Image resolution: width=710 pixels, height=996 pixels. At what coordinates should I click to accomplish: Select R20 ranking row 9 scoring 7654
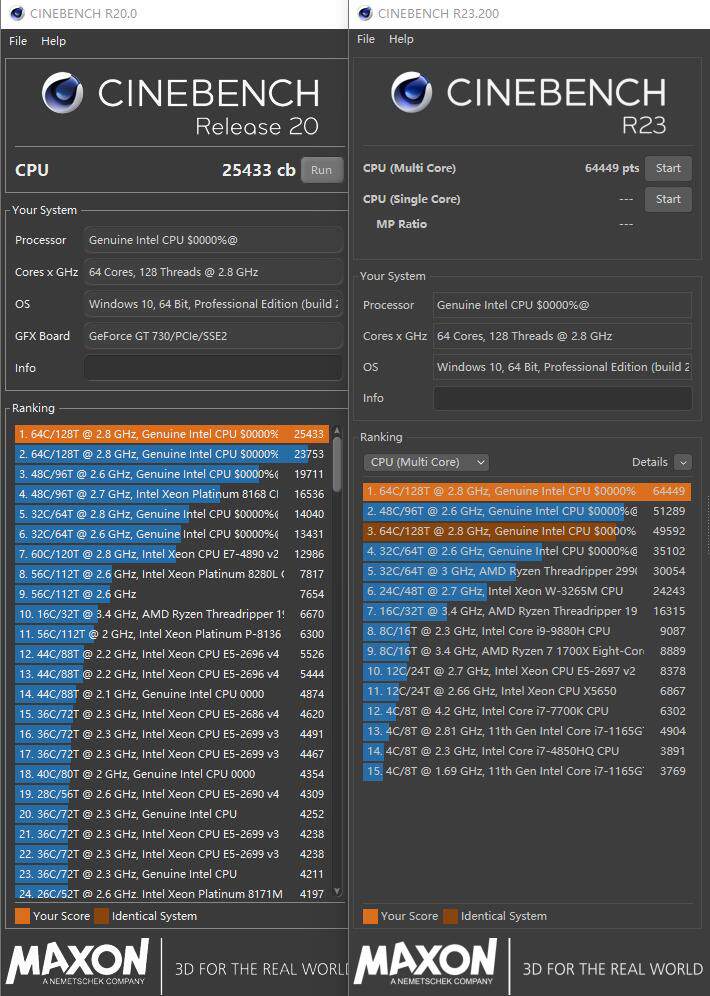click(x=172, y=595)
